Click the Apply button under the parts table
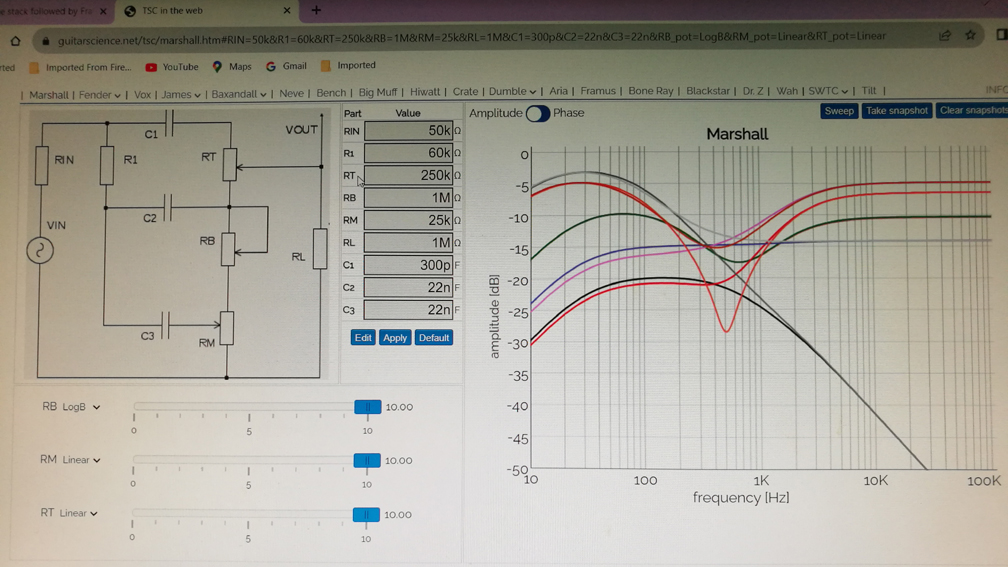This screenshot has height=567, width=1008. point(395,338)
